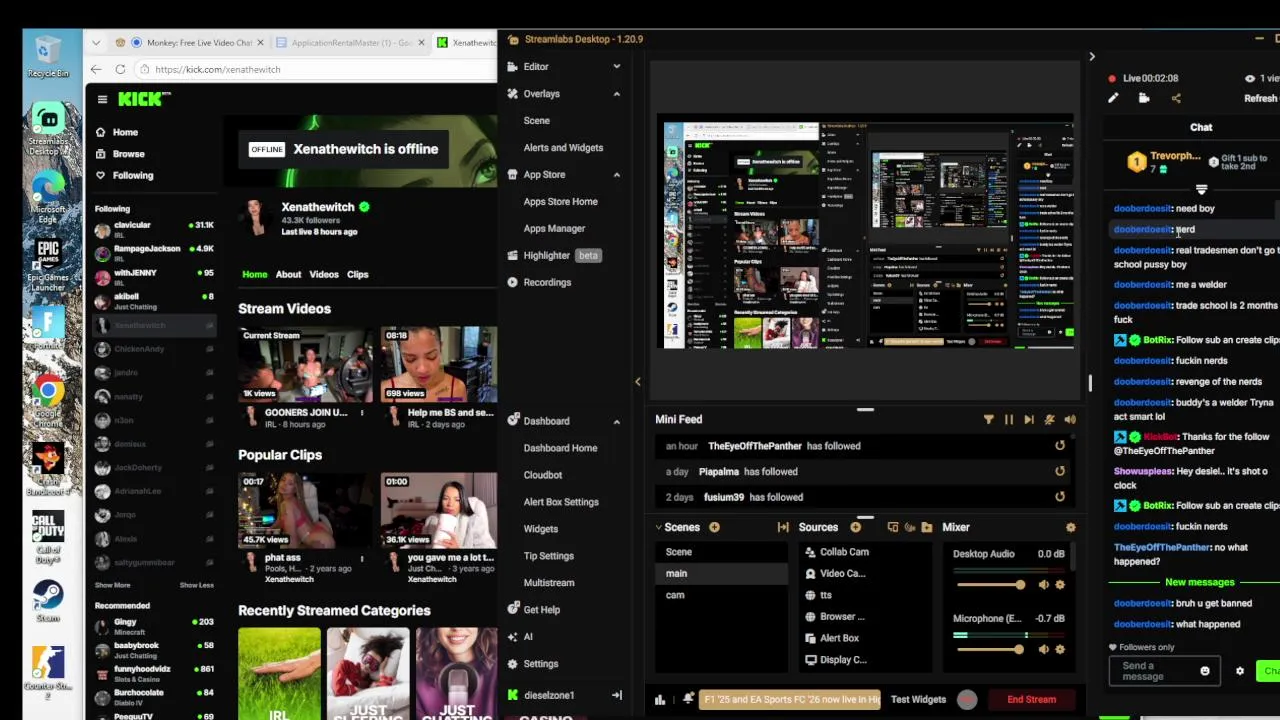The height and width of the screenshot is (720, 1280).
Task: Add a new scene with plus icon
Action: point(714,527)
